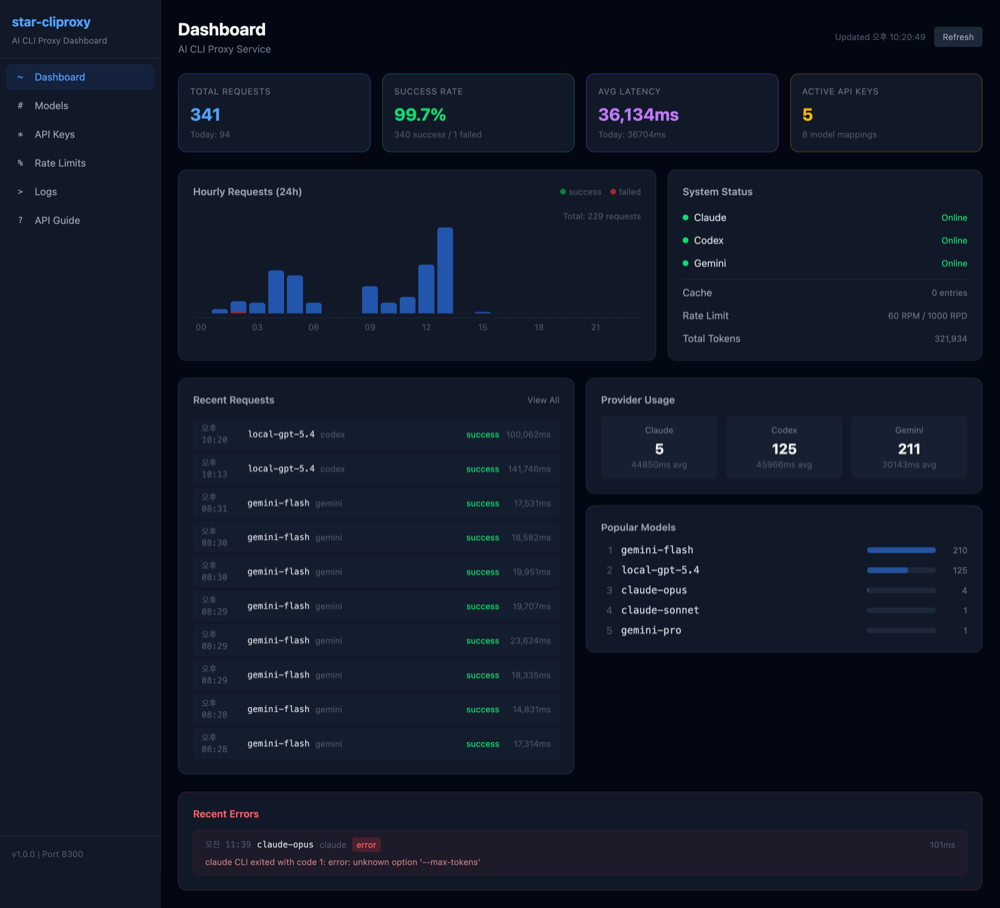This screenshot has width=1000, height=908.
Task: Navigate to Rate Limits
Action: pos(80,163)
